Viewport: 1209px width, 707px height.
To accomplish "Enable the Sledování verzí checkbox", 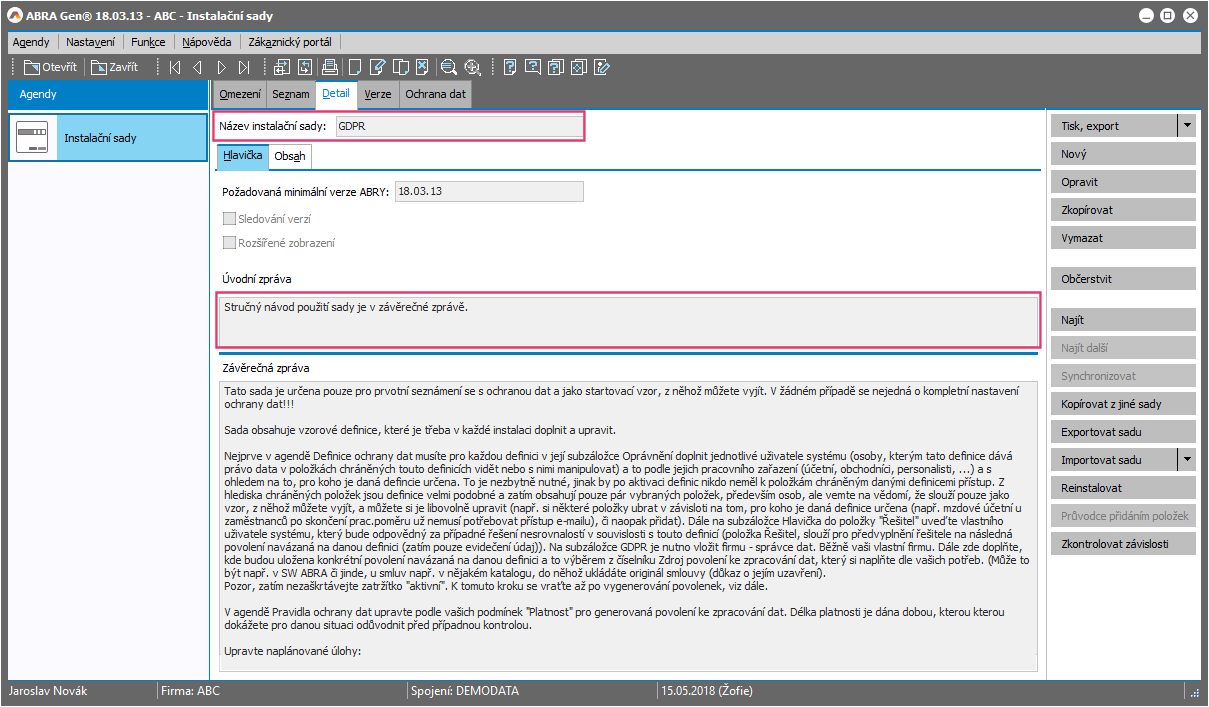I will pos(230,219).
